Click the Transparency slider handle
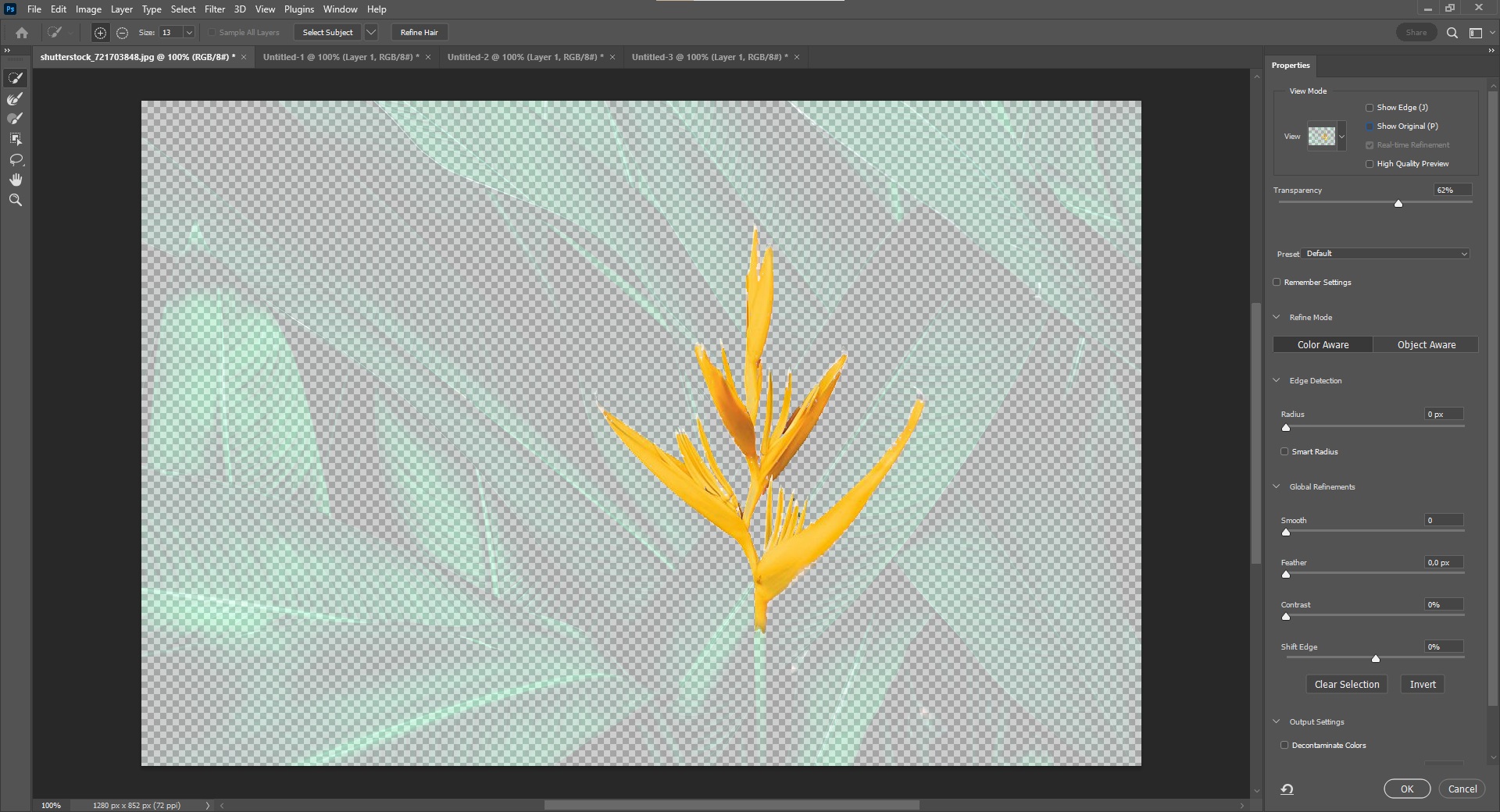Viewport: 1500px width, 812px height. tap(1398, 203)
